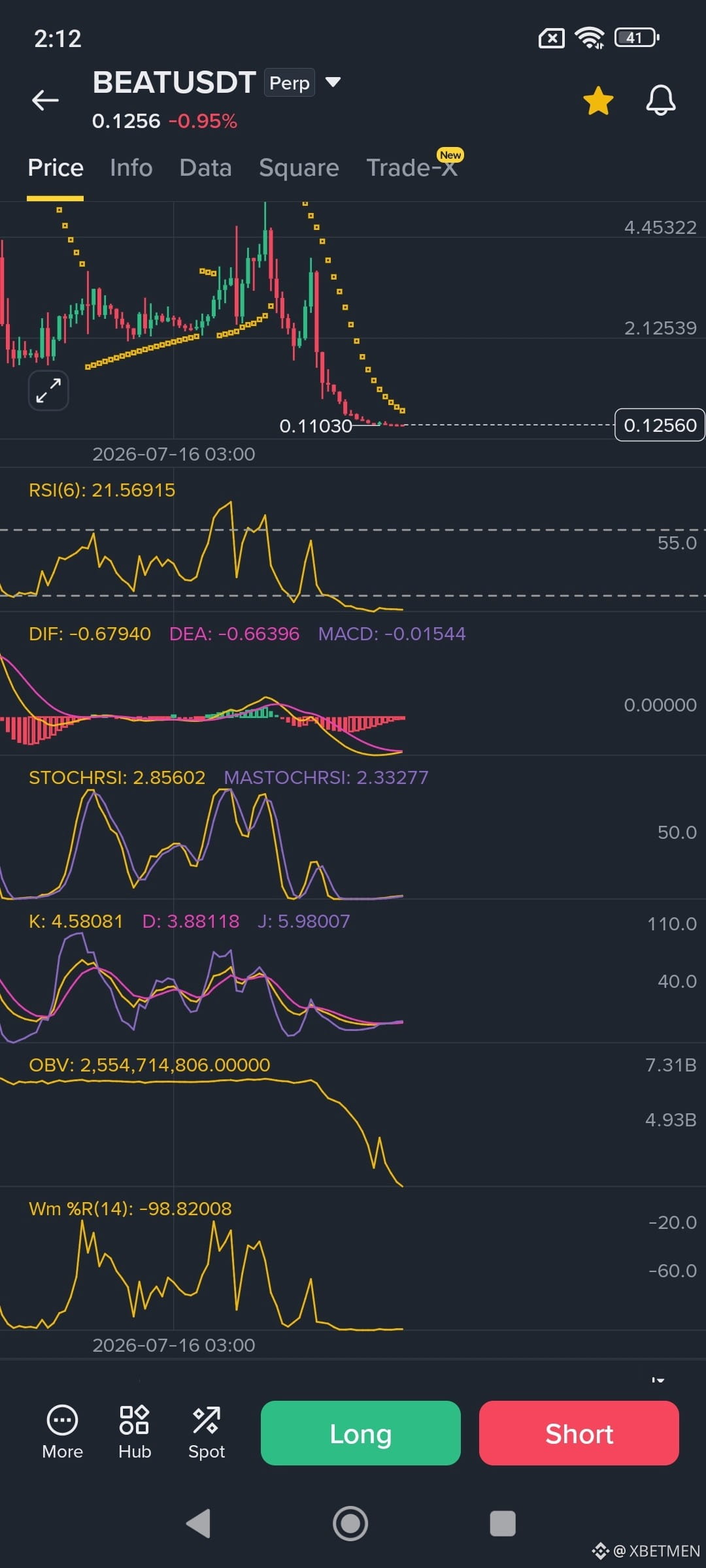Image resolution: width=706 pixels, height=1568 pixels.
Task: Tap Android home navigation button
Action: 350,1524
